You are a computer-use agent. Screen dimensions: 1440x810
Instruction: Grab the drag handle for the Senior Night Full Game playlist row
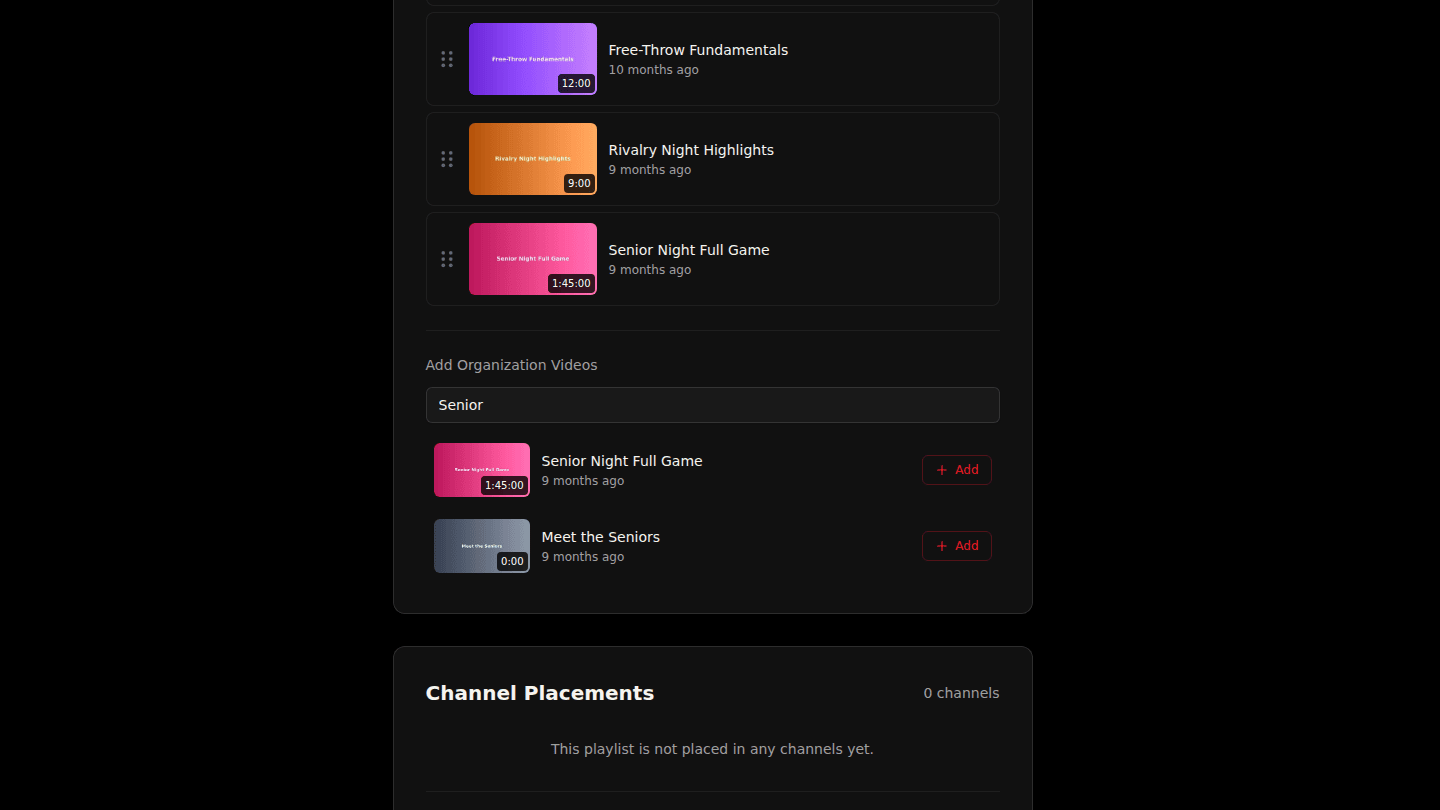pyautogui.click(x=447, y=259)
